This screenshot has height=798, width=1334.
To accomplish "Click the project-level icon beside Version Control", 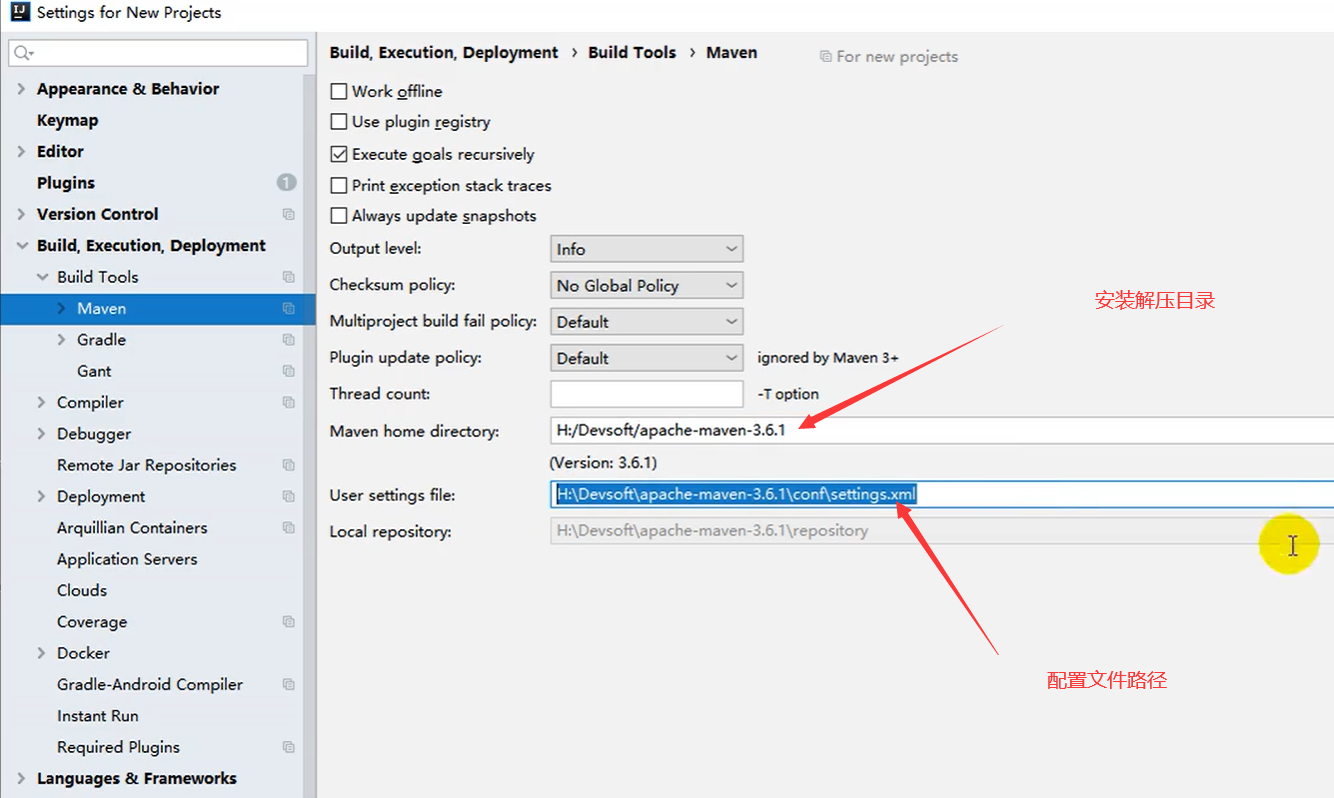I will click(289, 214).
